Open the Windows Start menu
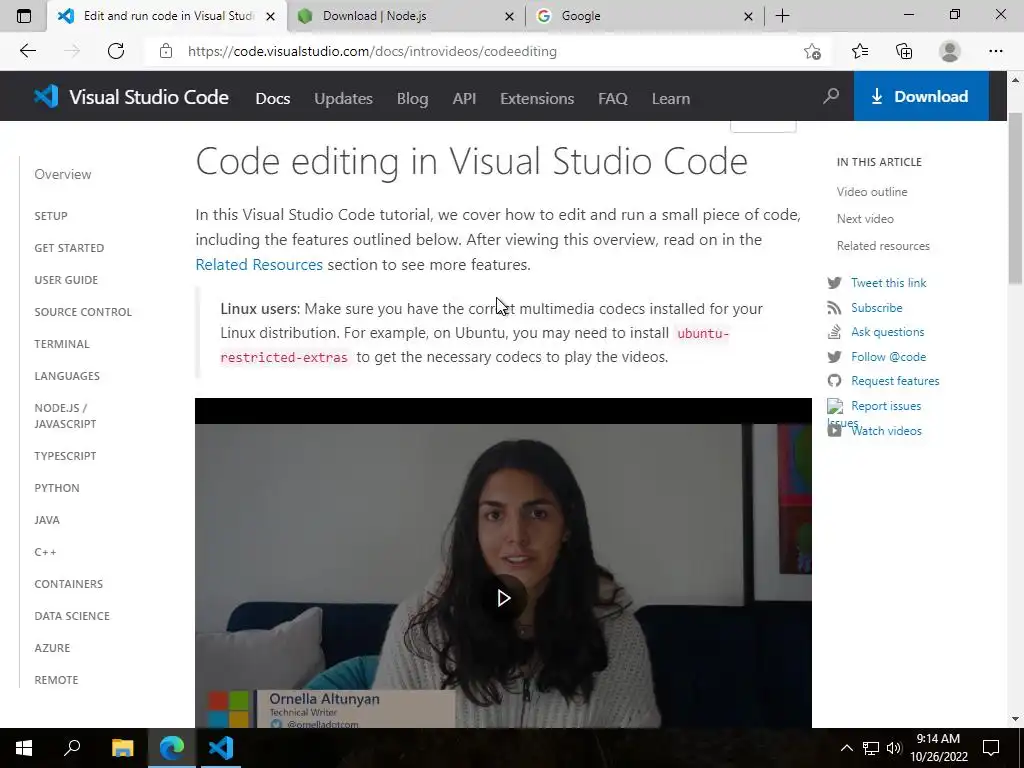Viewport: 1024px width, 768px height. tap(24, 748)
